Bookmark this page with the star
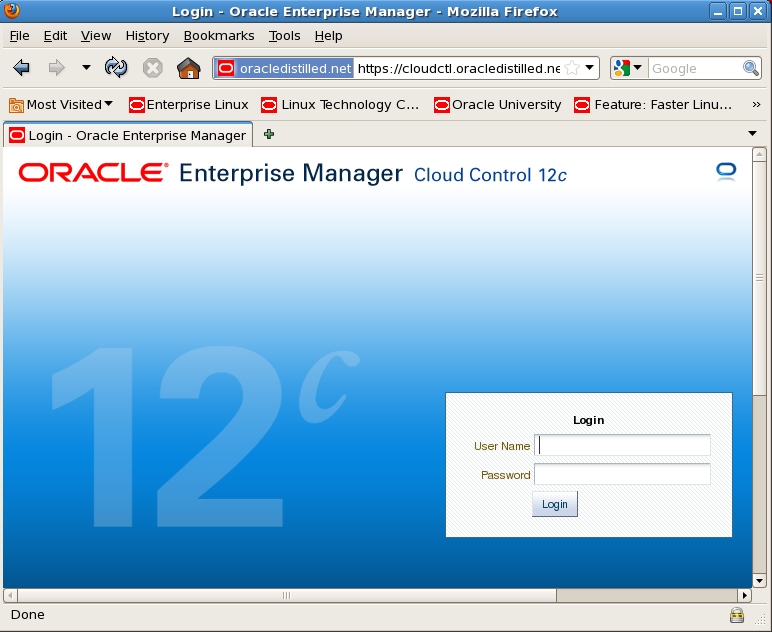The image size is (772, 632). click(x=572, y=68)
